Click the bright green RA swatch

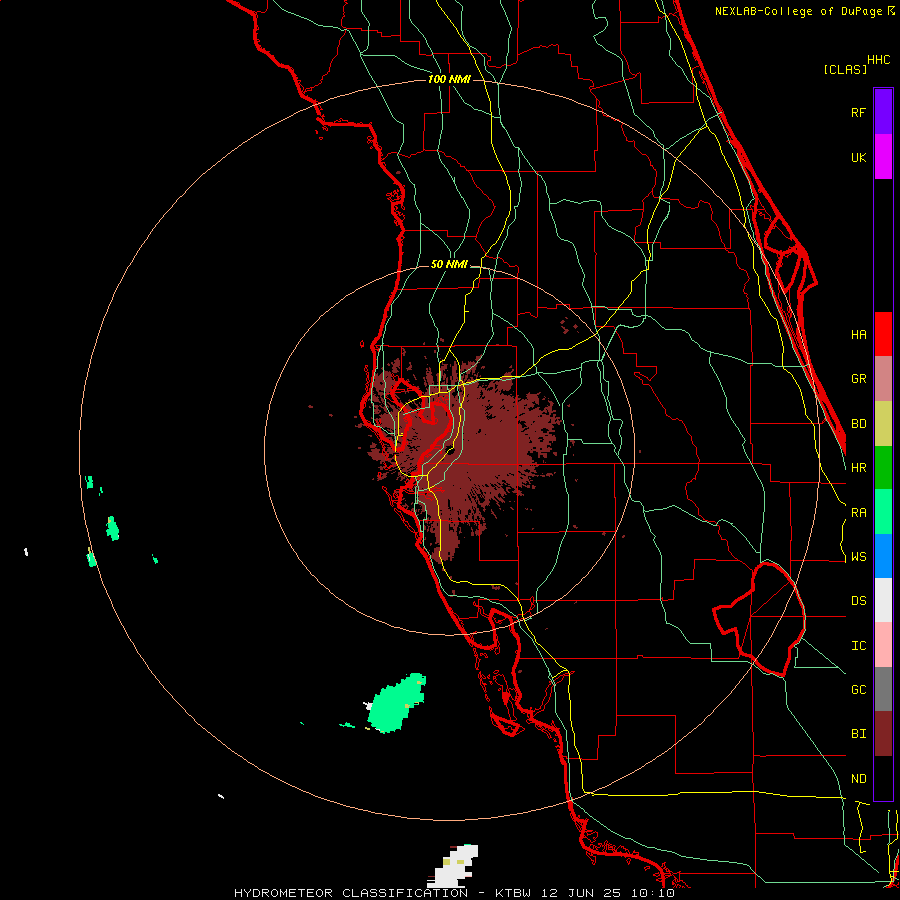(883, 512)
